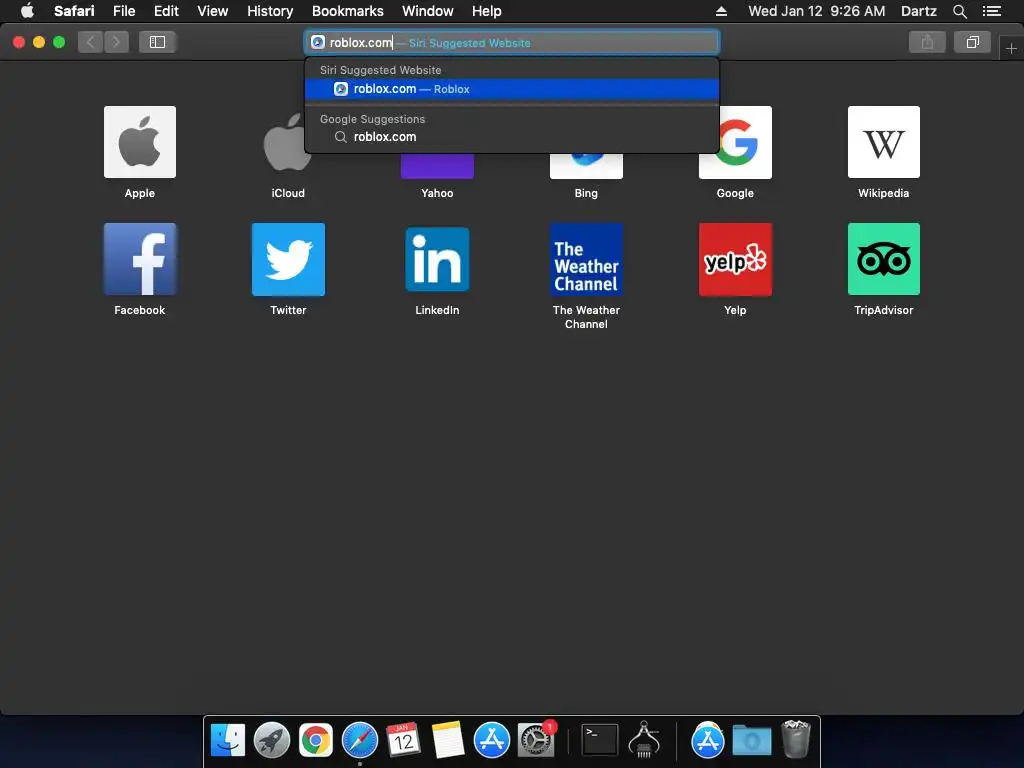Toggle the Safari sidebar button

(x=157, y=42)
